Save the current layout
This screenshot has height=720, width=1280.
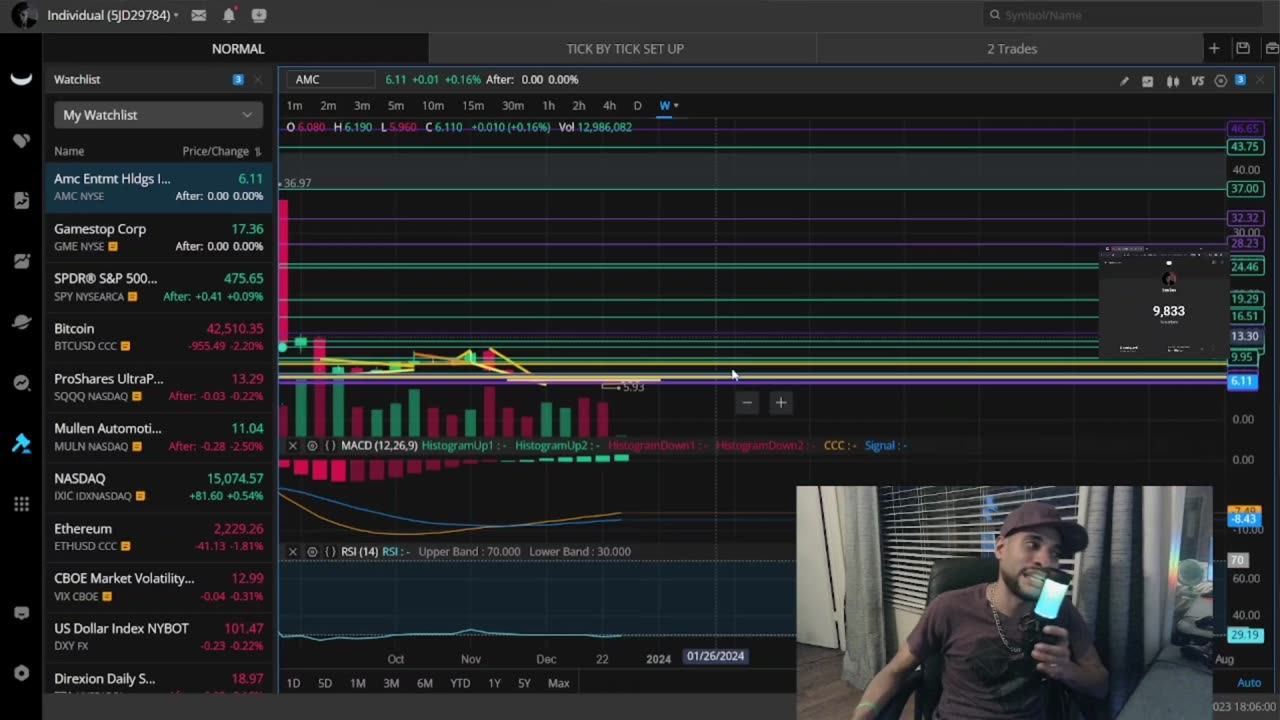pyautogui.click(x=1243, y=48)
